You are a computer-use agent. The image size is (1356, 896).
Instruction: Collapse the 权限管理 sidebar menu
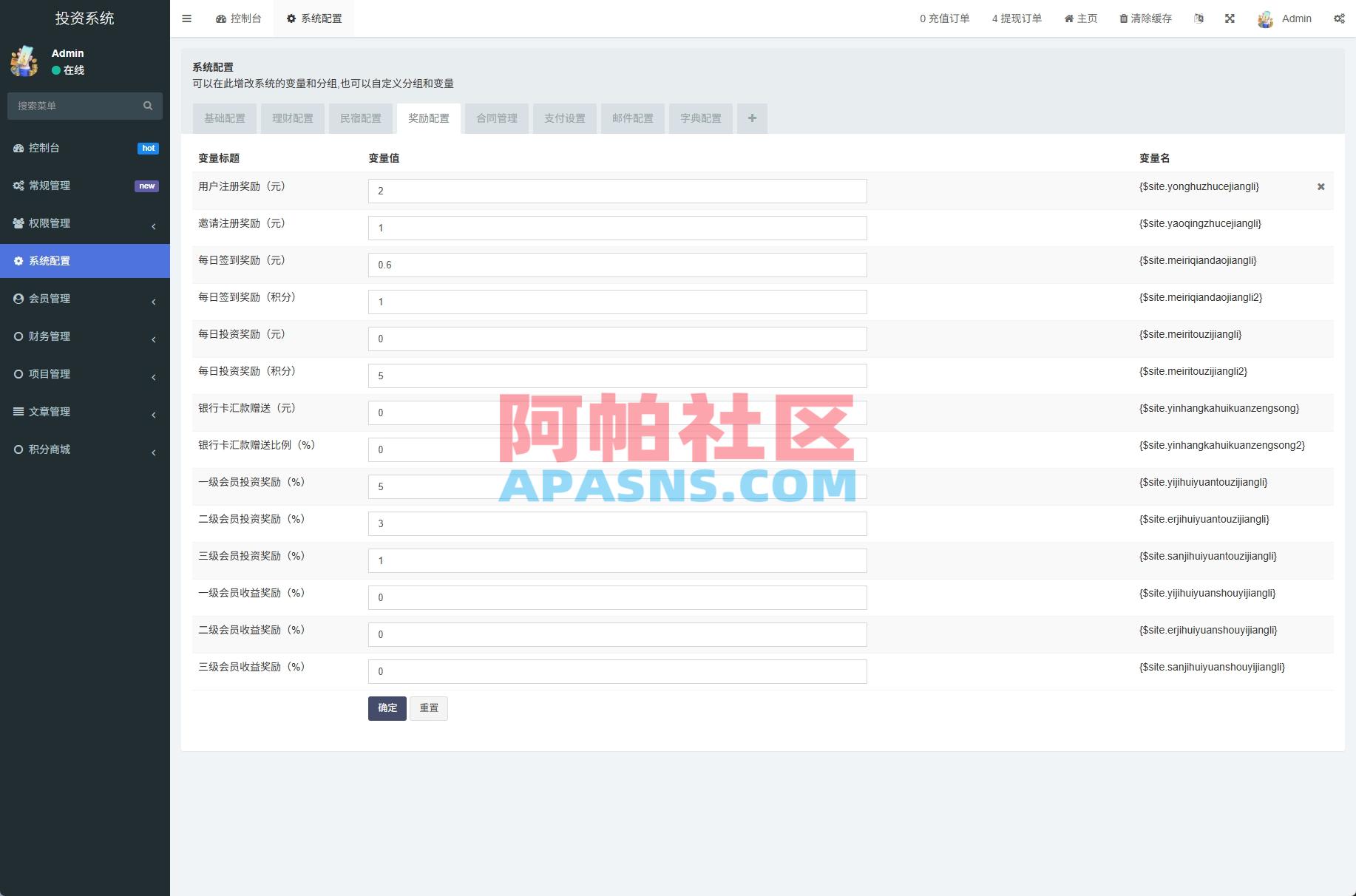click(x=85, y=223)
